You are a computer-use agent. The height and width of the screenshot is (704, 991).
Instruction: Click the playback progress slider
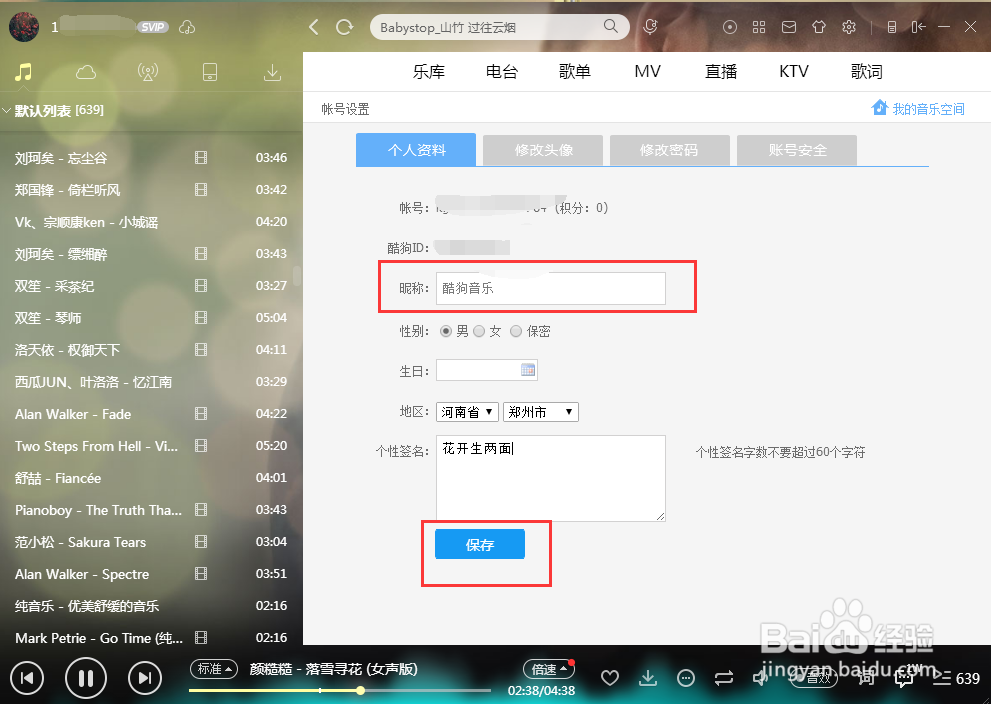340,690
